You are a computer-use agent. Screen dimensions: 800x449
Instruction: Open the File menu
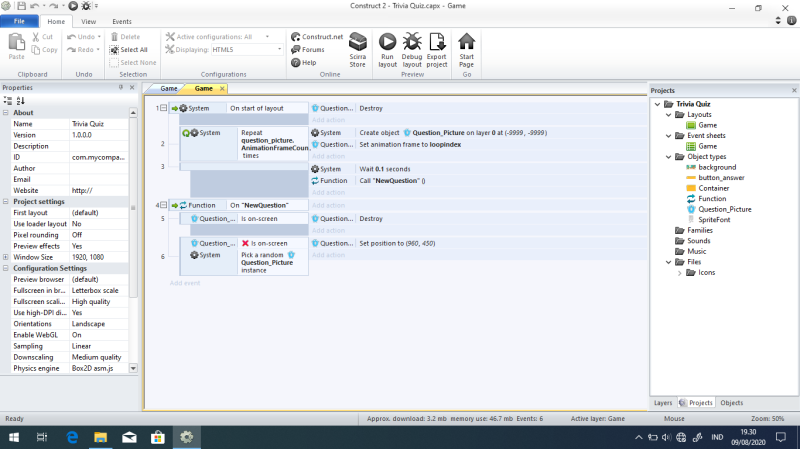(x=19, y=21)
